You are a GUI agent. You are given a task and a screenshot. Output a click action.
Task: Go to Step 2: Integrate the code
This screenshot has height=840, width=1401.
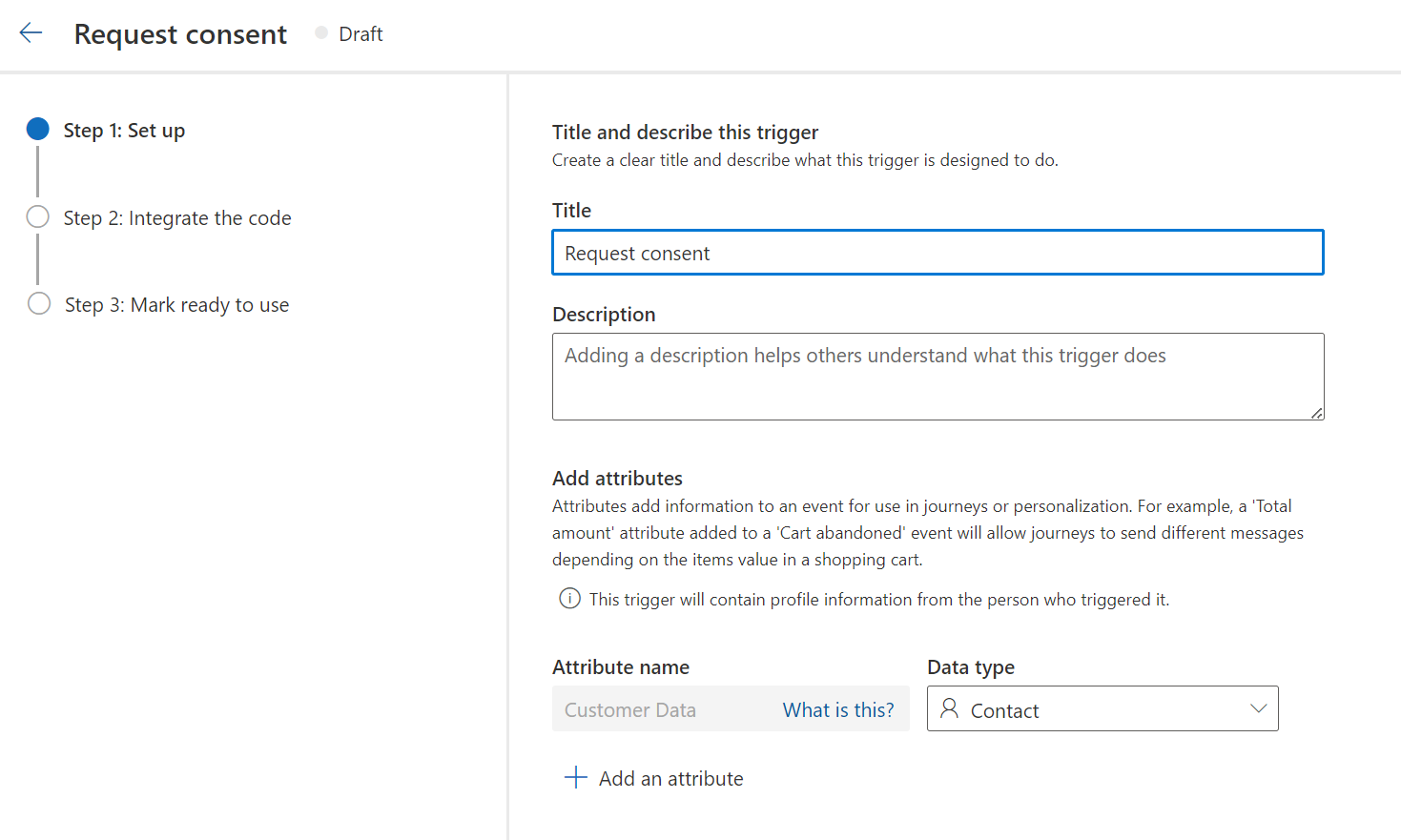point(176,217)
